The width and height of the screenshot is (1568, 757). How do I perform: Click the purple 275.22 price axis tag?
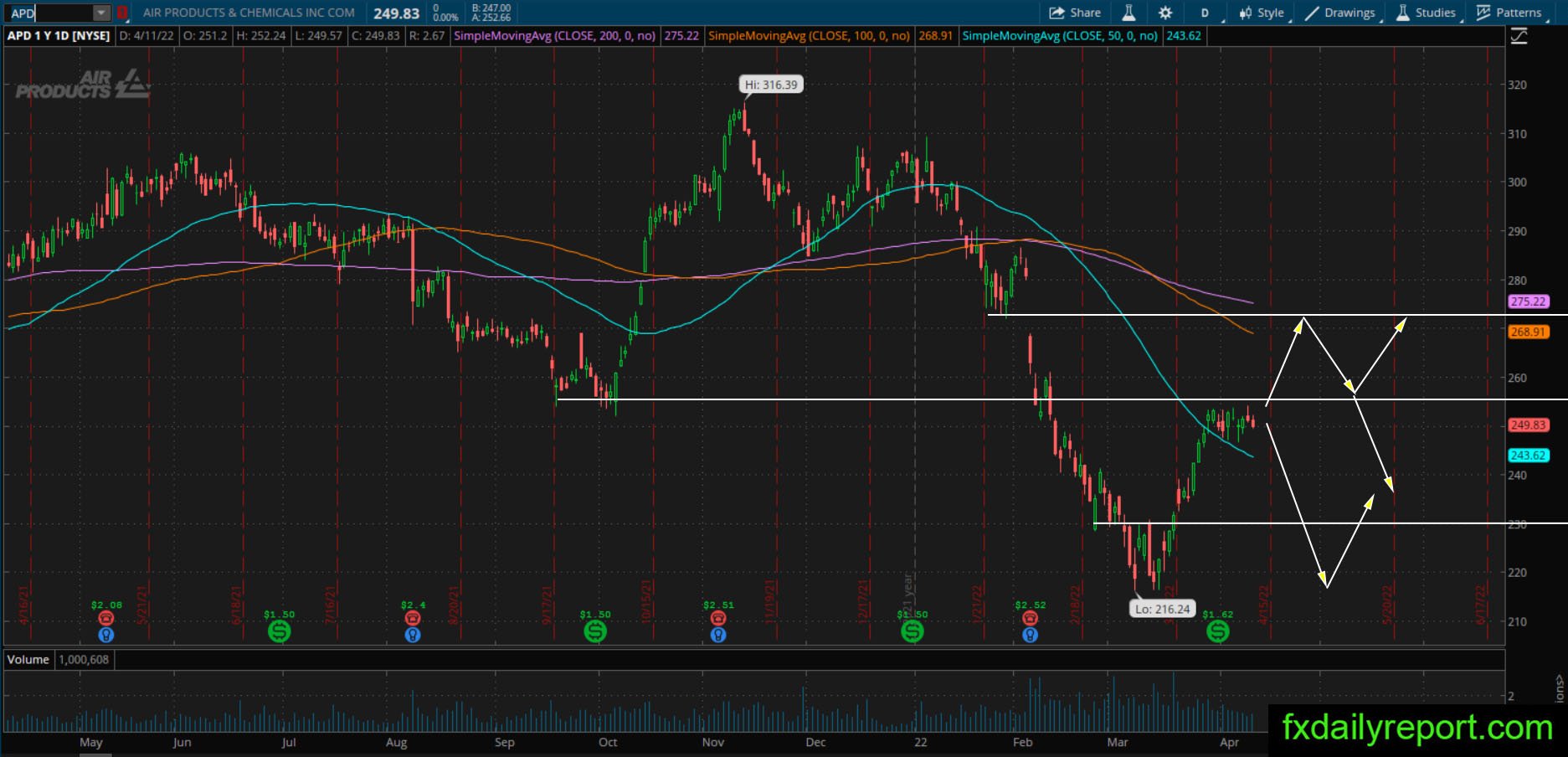[x=1528, y=301]
